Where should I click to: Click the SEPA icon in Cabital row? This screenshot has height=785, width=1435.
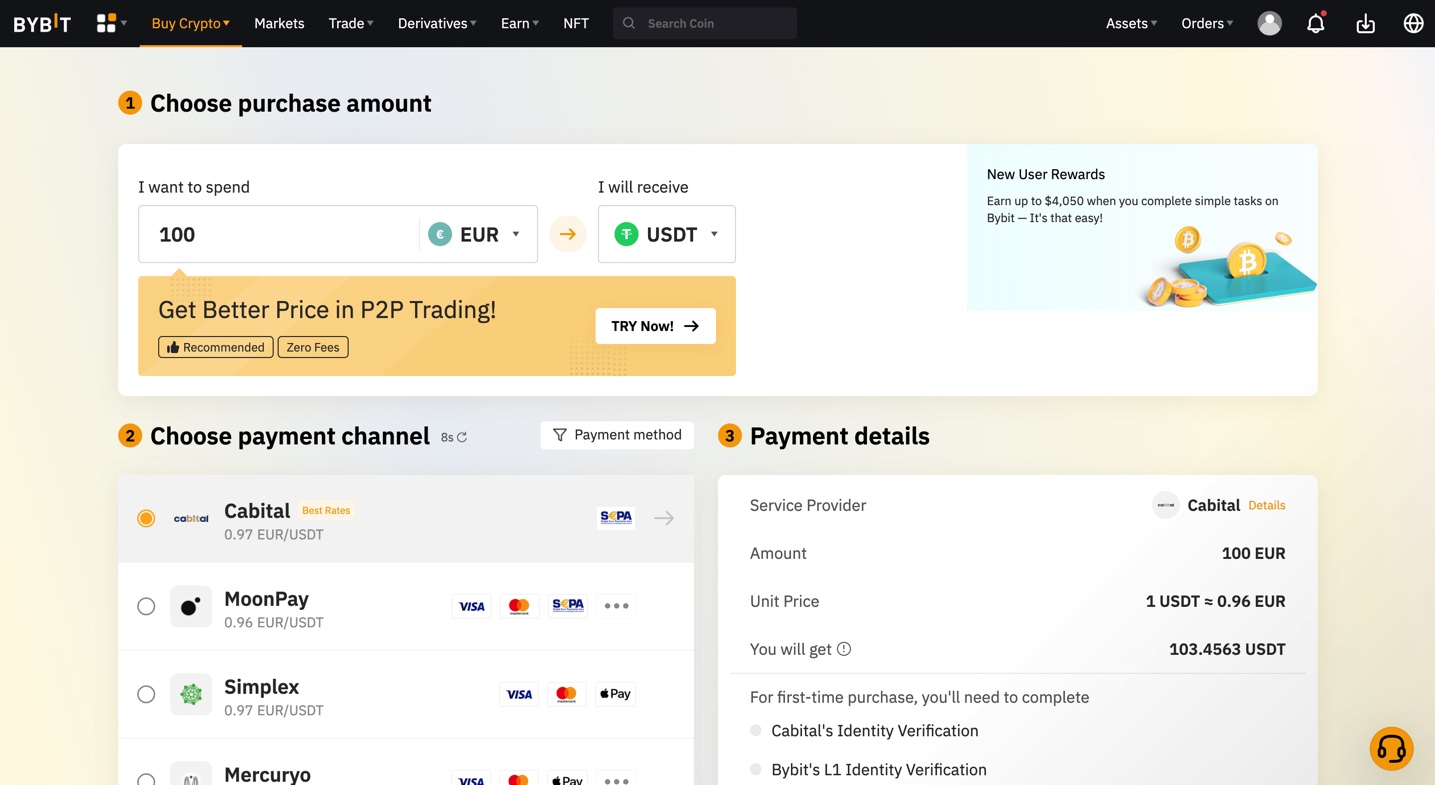point(616,518)
